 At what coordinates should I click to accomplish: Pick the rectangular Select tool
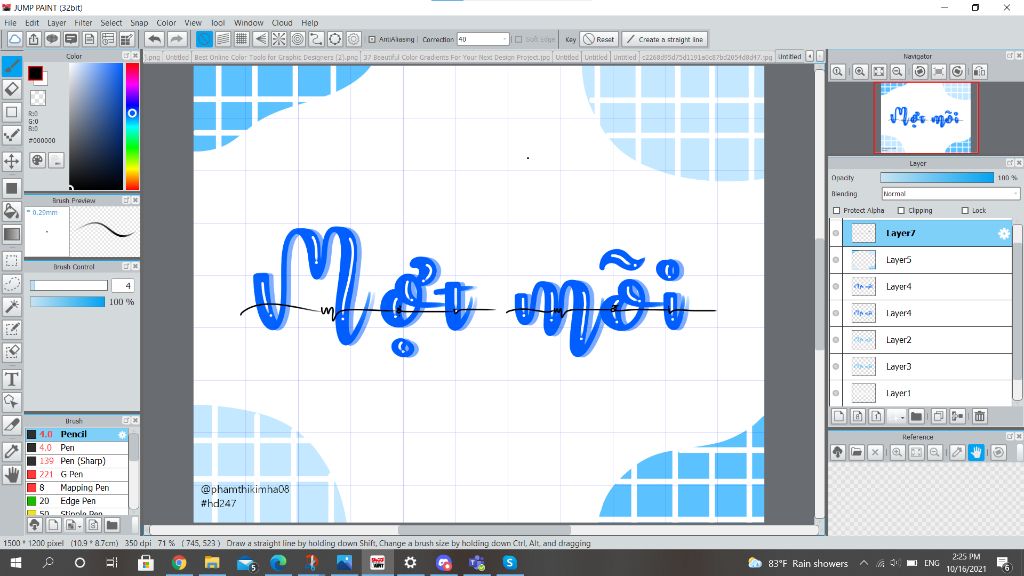12,261
